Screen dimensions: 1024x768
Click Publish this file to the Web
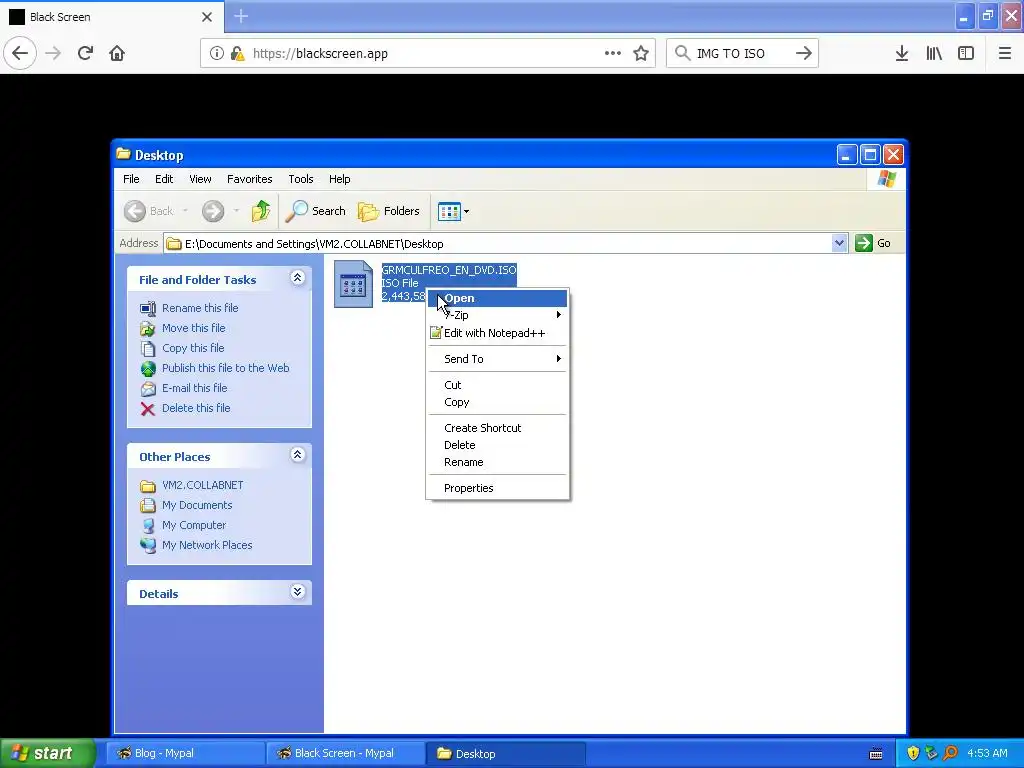(x=225, y=368)
